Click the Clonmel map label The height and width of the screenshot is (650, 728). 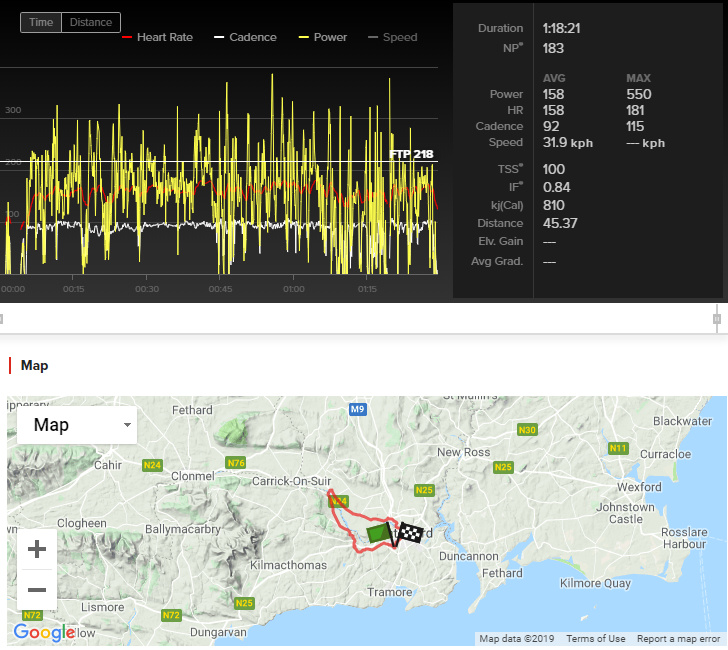point(193,476)
